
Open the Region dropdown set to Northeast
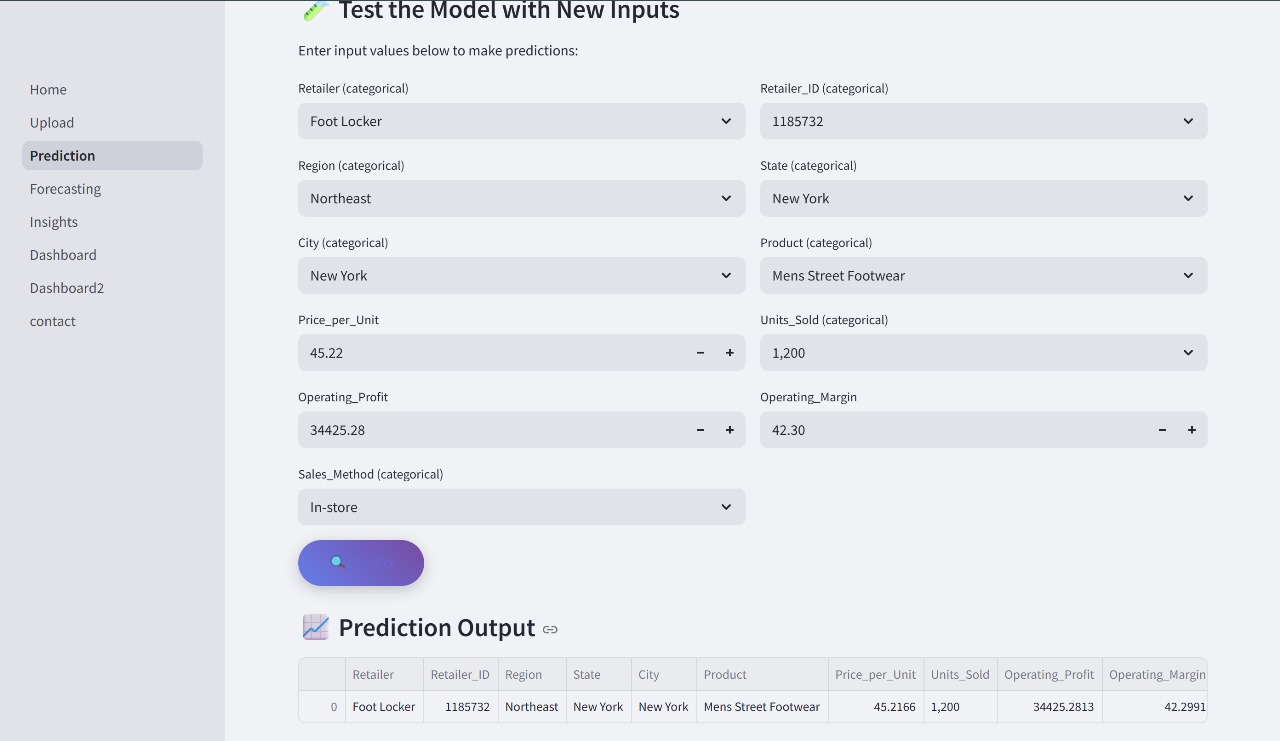(521, 198)
